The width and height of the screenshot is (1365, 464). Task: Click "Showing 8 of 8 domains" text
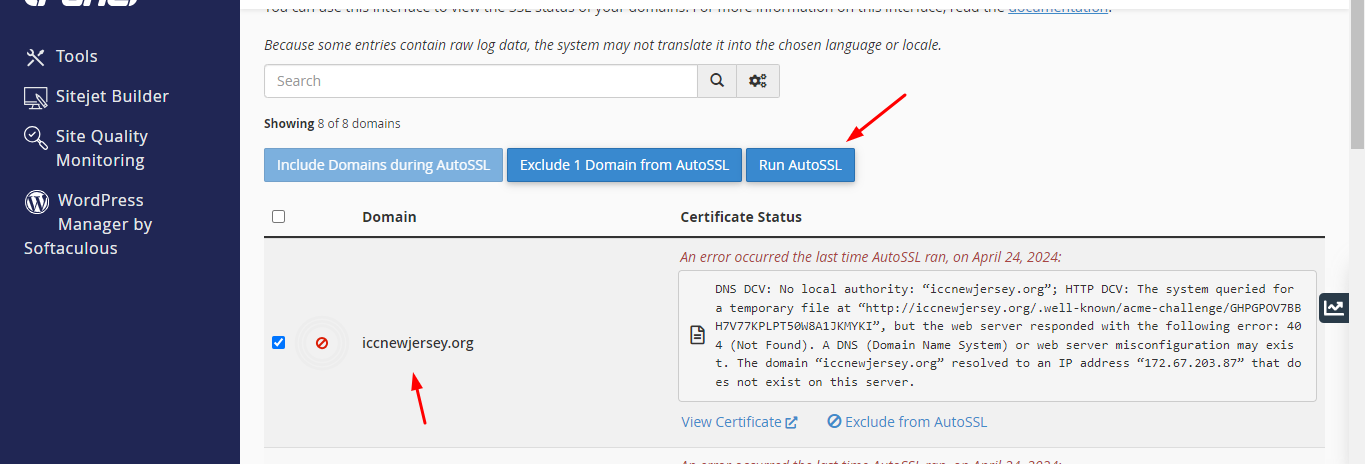click(x=332, y=124)
